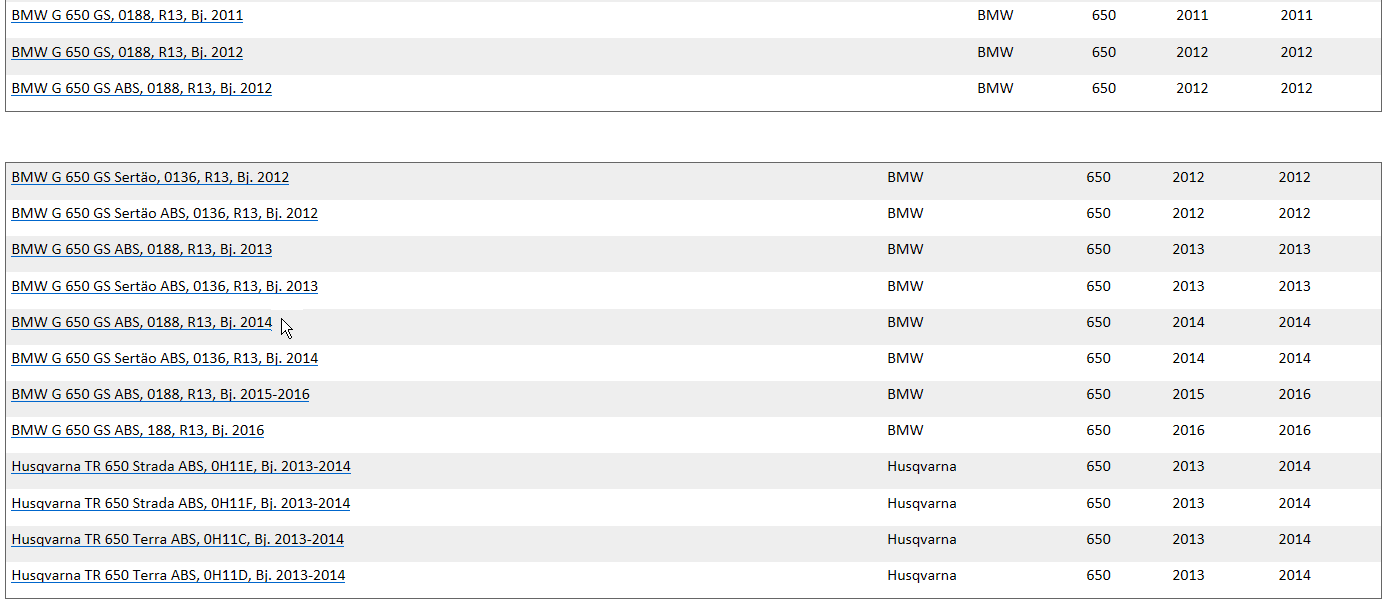This screenshot has height=600, width=1387.
Task: Click BMW G 650 GS ABS Bj. 2015-2016 link
Action: click(160, 394)
